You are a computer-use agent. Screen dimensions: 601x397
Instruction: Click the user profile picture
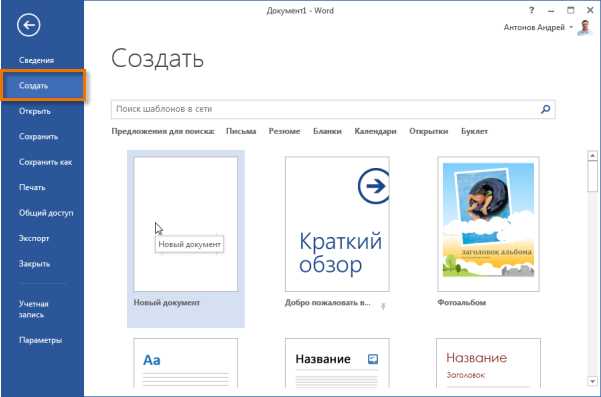click(585, 28)
